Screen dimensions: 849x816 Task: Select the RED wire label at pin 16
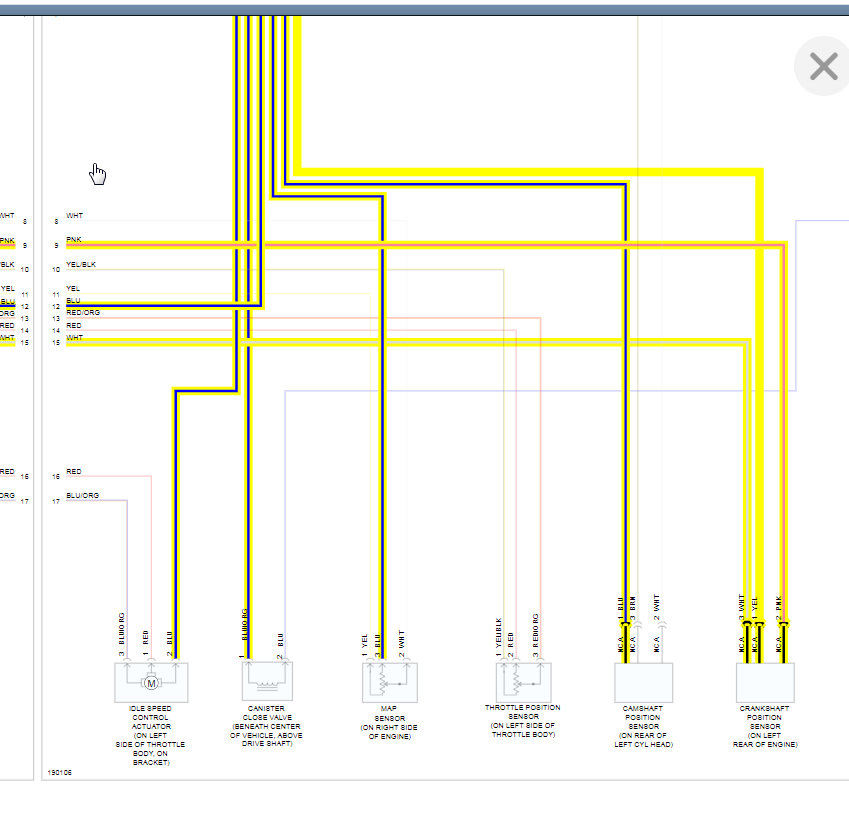pyautogui.click(x=74, y=472)
